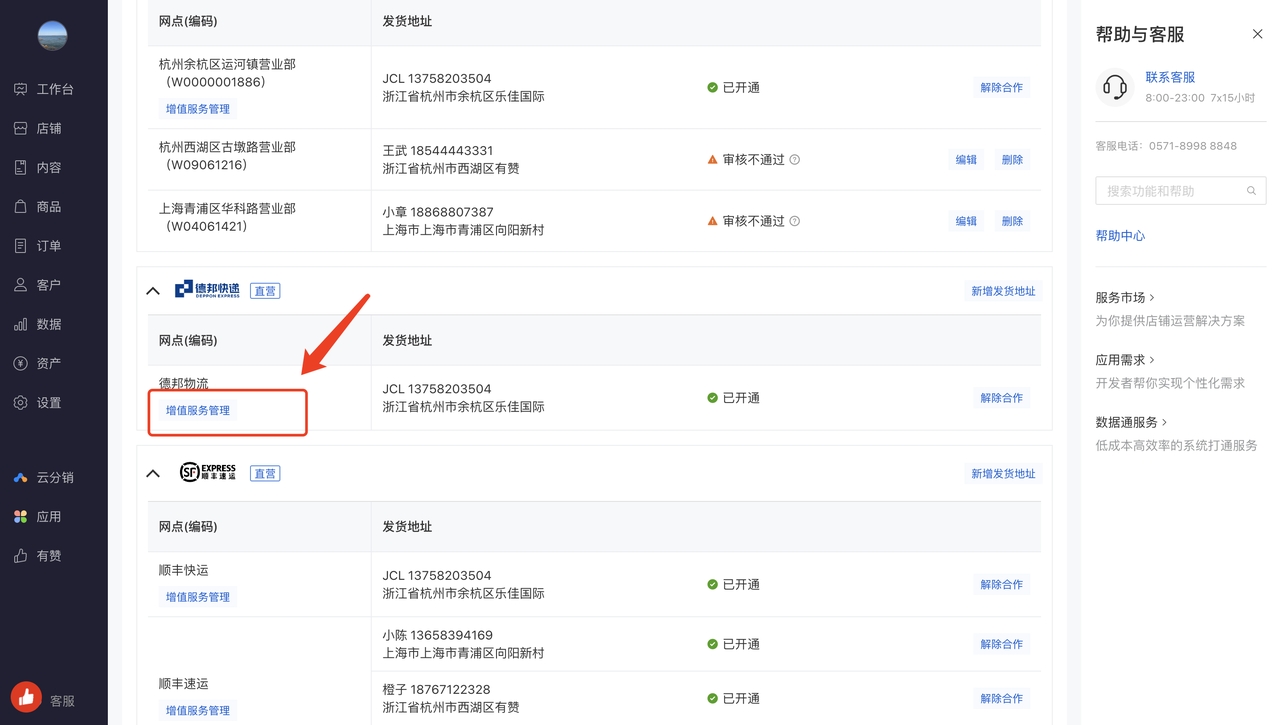Open 增值服务管理 under 德邦物流

(x=198, y=410)
